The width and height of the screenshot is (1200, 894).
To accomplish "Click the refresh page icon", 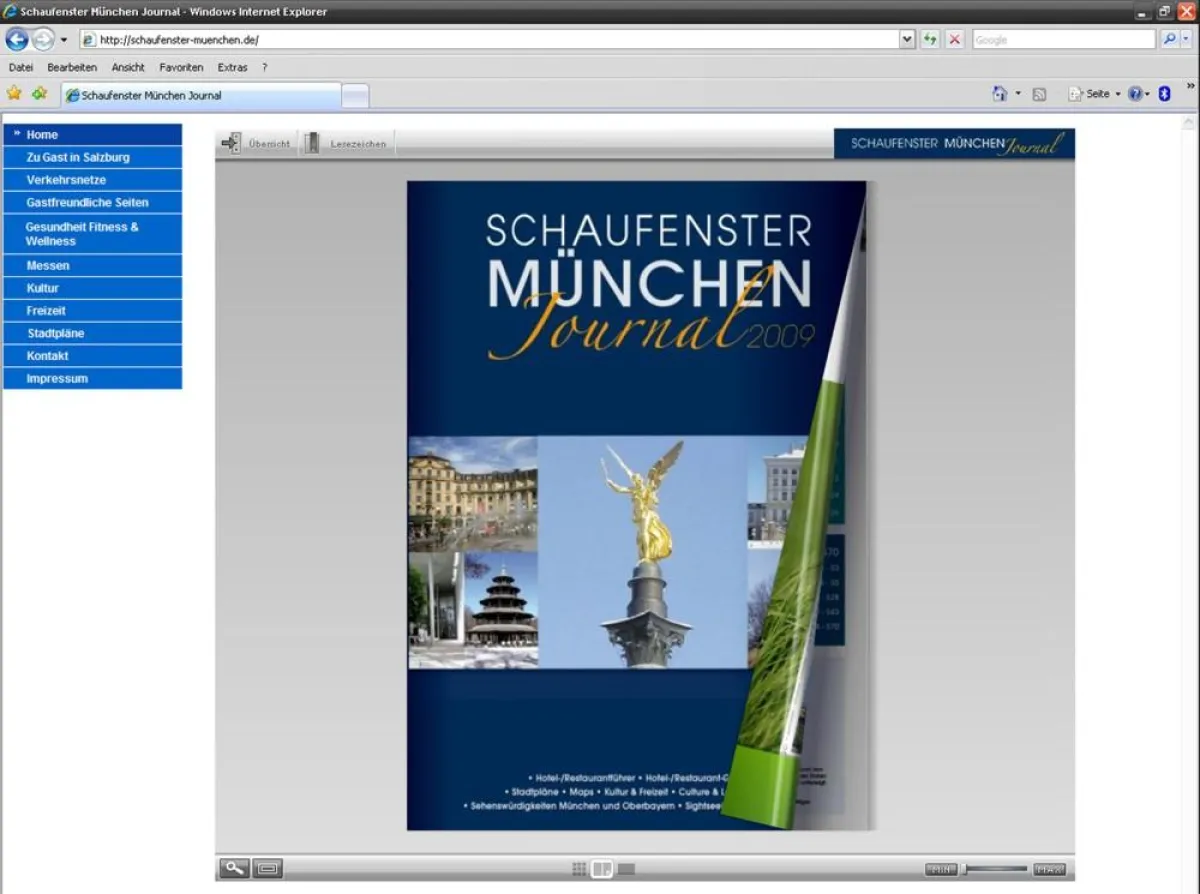I will [x=929, y=39].
